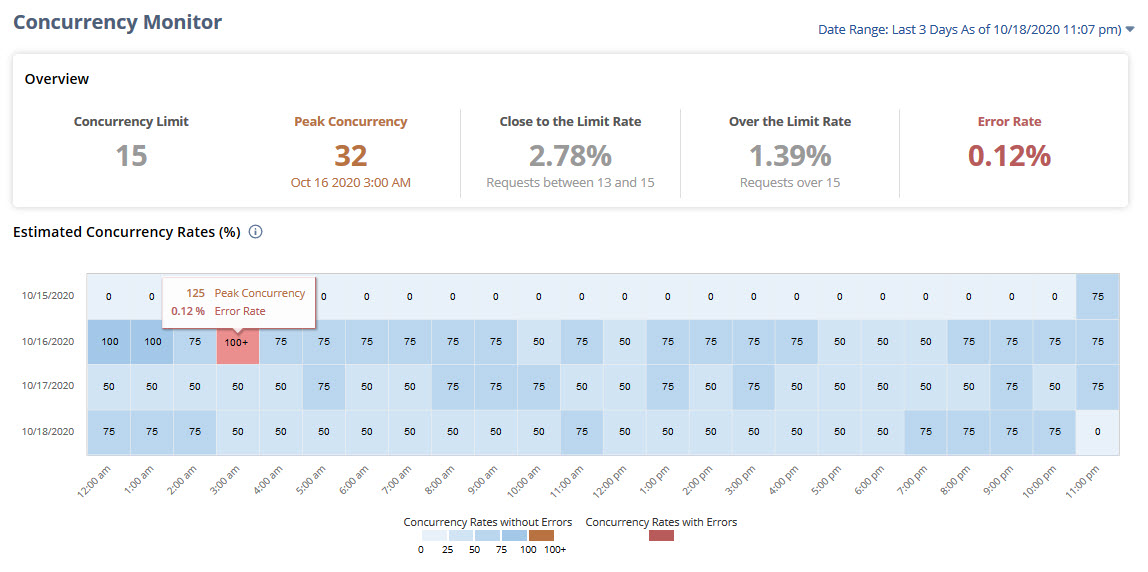This screenshot has width=1148, height=572.
Task: Select the 10/18/2020 12:00 am cell showing 75
Action: point(108,432)
